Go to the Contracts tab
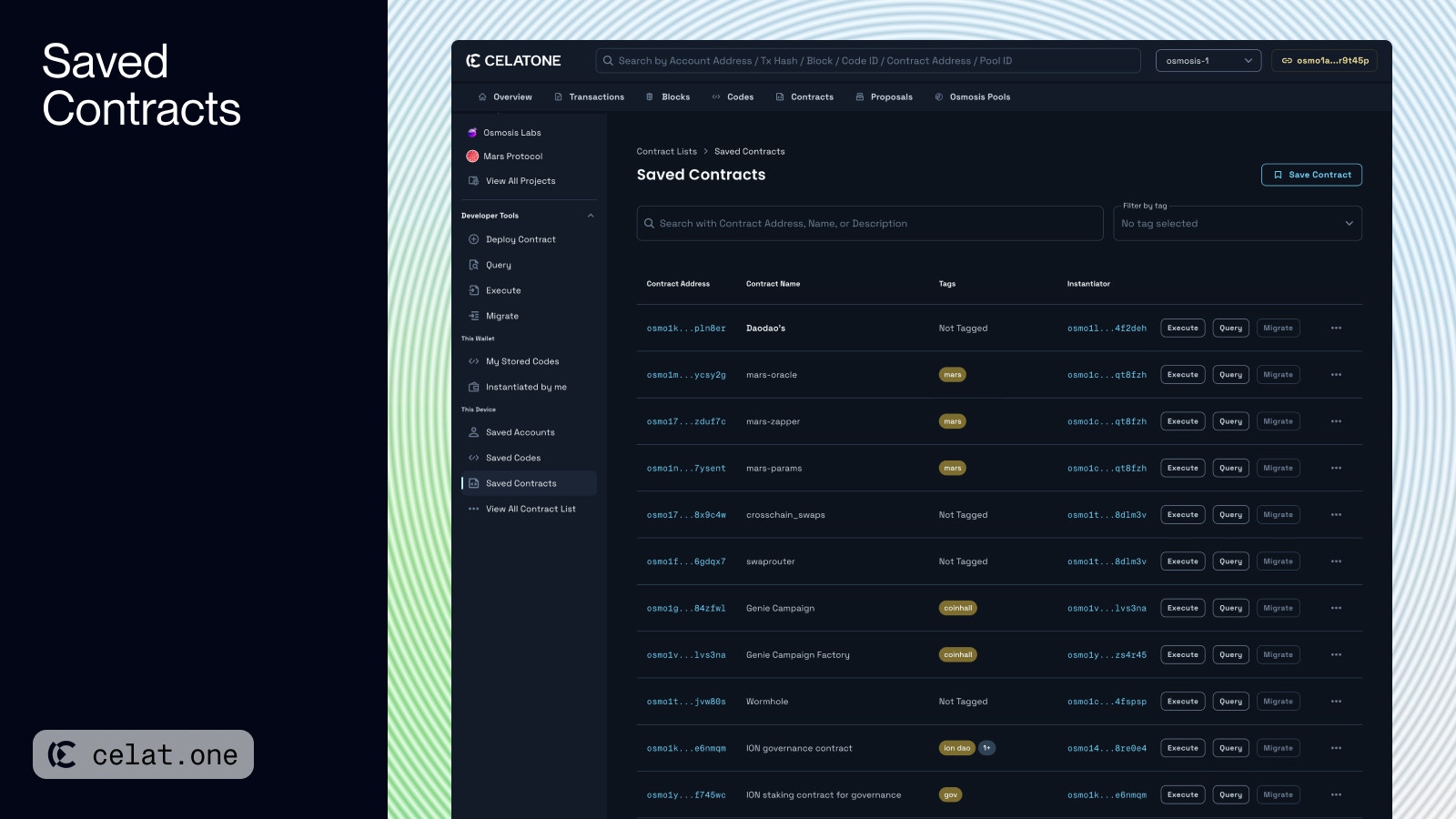1456x819 pixels. point(804,96)
